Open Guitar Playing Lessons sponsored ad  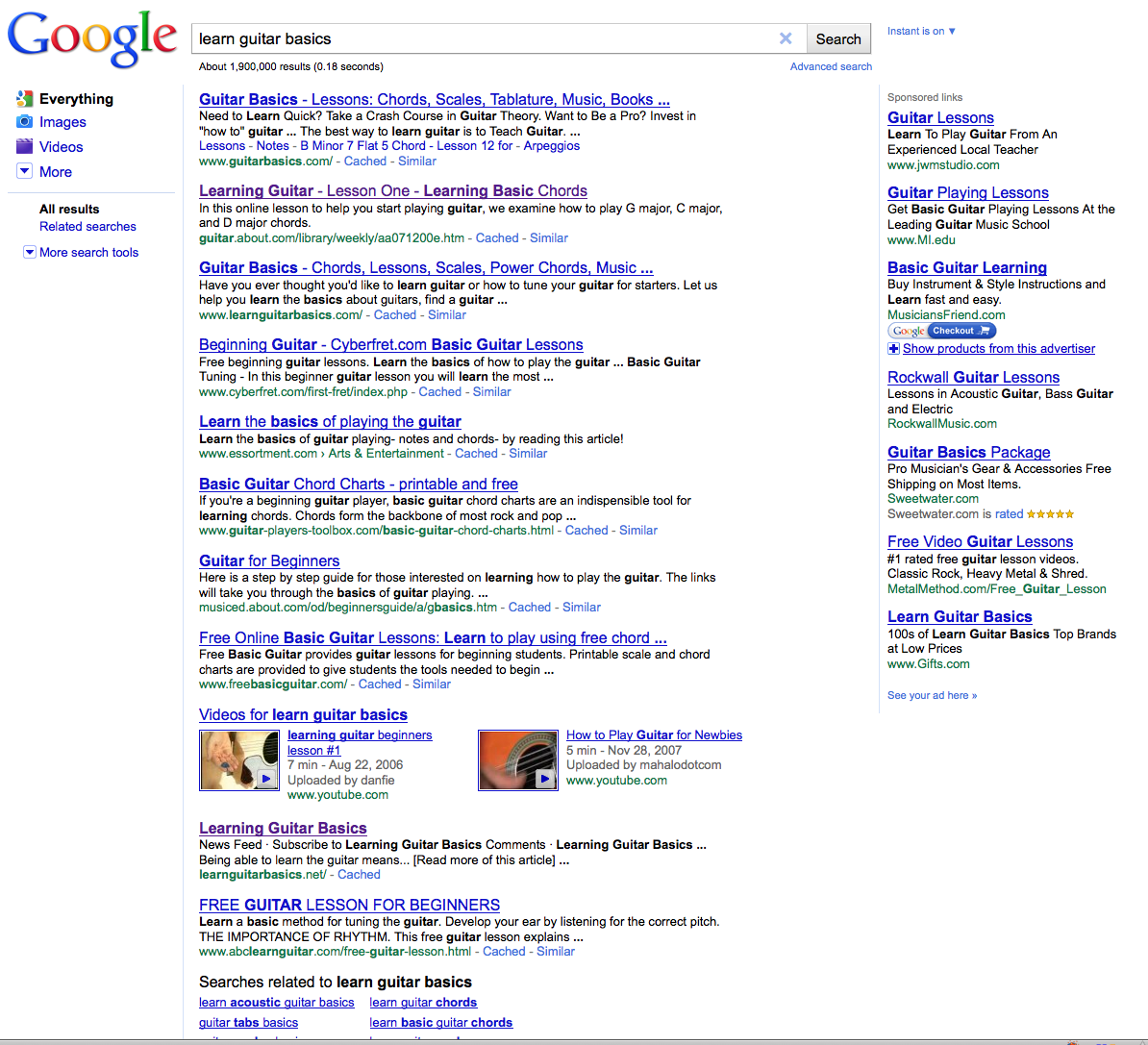pos(968,192)
